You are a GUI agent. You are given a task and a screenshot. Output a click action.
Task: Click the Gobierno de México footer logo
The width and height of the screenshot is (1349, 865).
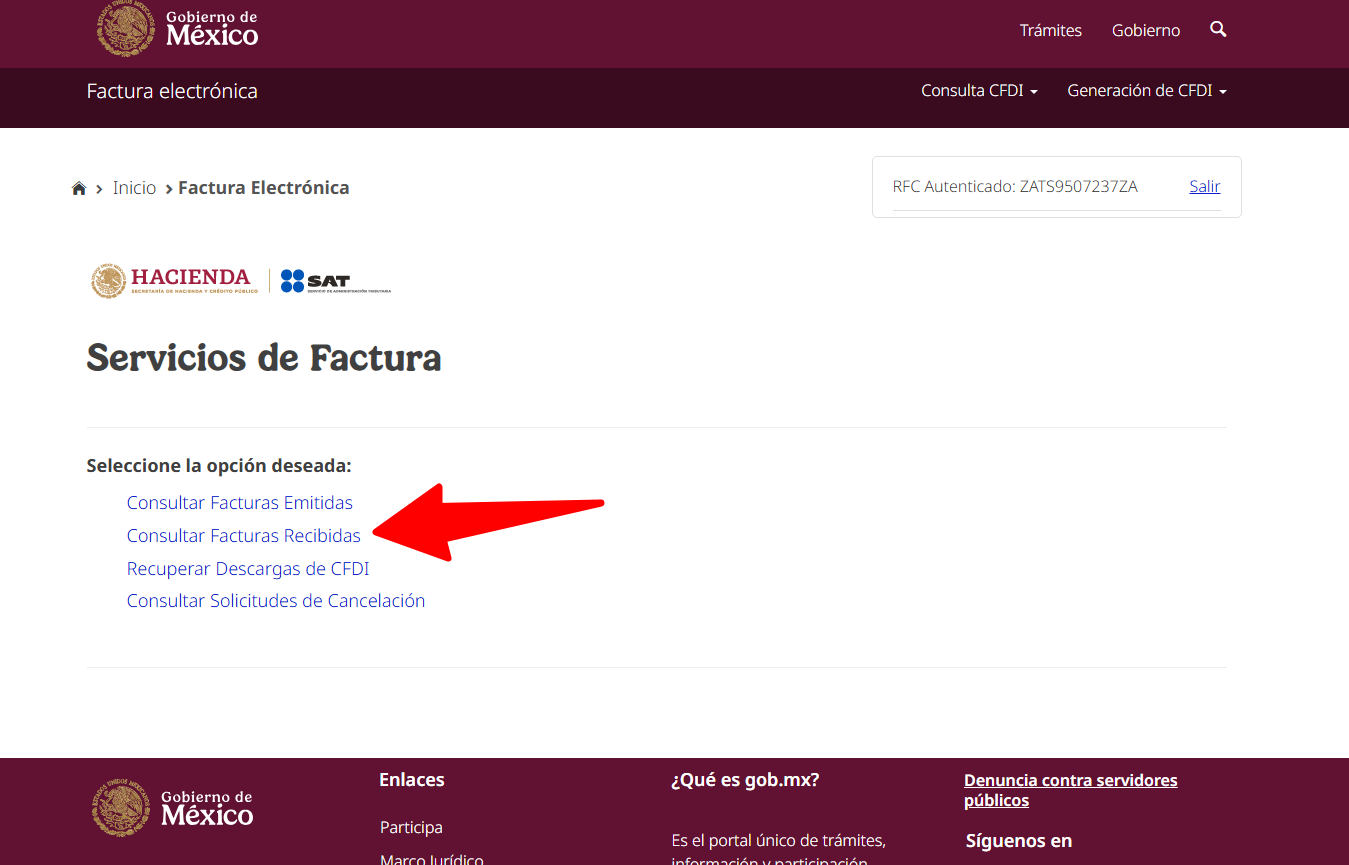(173, 808)
